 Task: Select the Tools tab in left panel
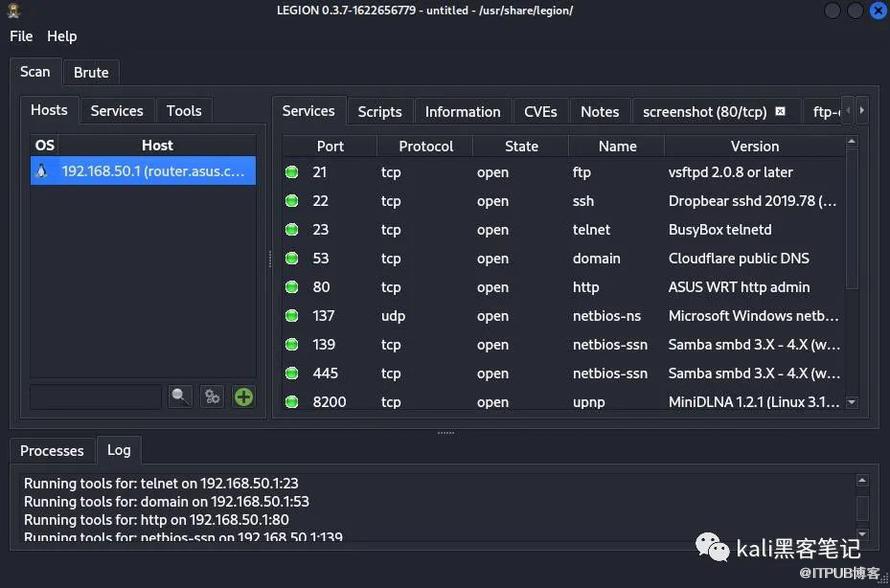tap(184, 111)
